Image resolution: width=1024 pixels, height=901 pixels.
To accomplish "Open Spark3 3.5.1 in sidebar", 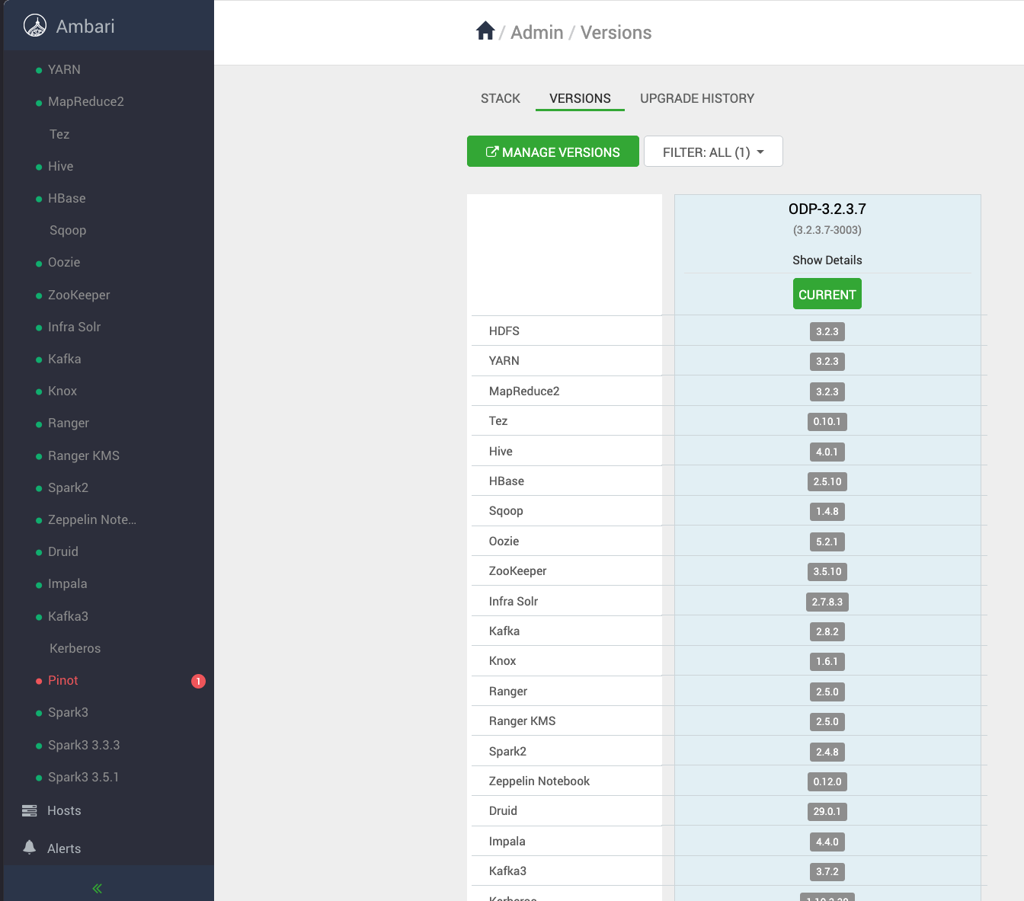I will point(83,776).
